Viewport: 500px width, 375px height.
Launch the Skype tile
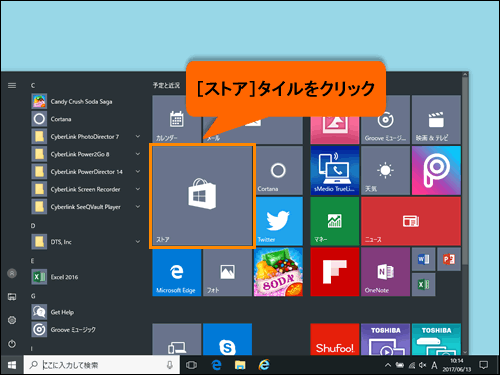pos(227,339)
